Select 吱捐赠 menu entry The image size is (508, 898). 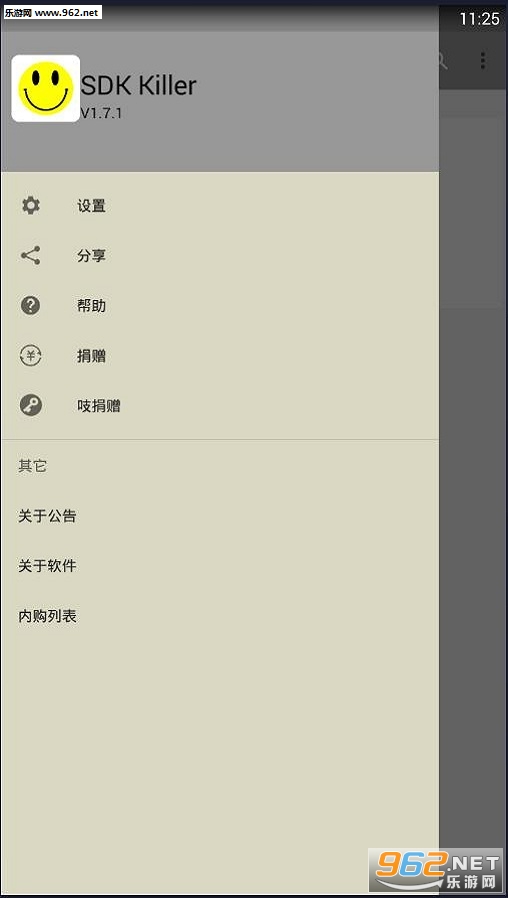coord(220,405)
